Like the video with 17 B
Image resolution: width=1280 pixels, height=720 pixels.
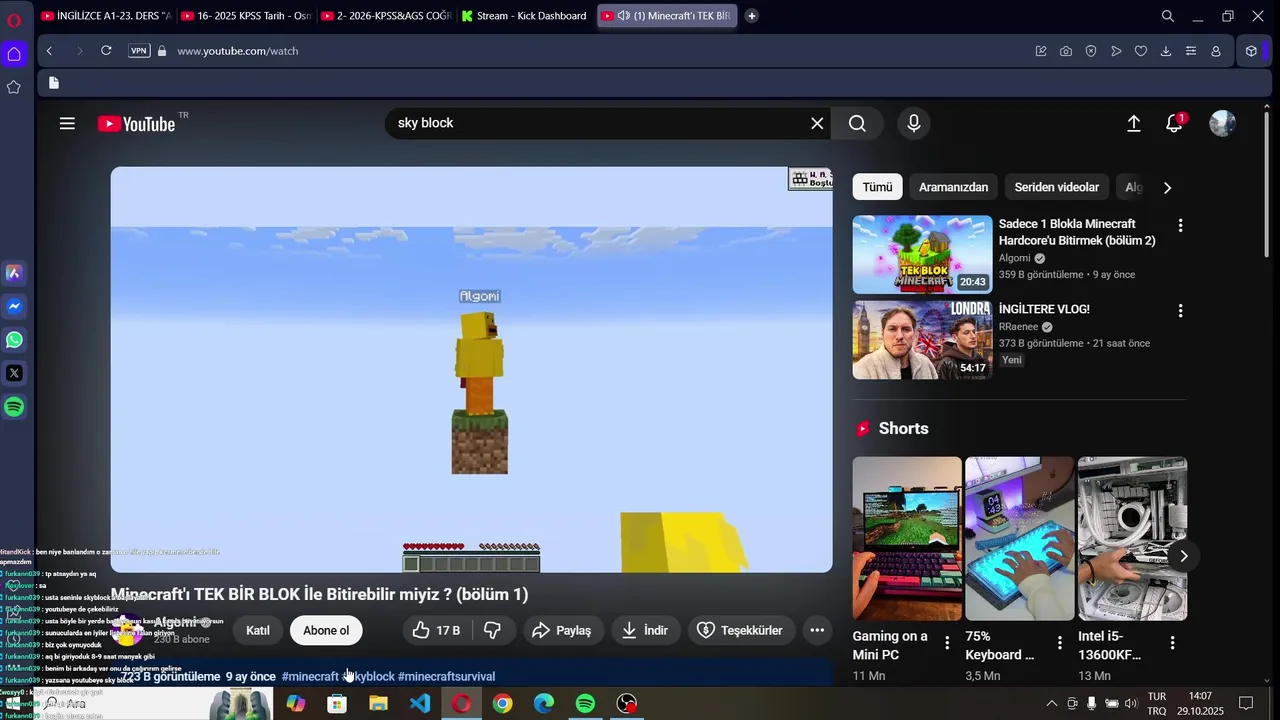point(435,630)
